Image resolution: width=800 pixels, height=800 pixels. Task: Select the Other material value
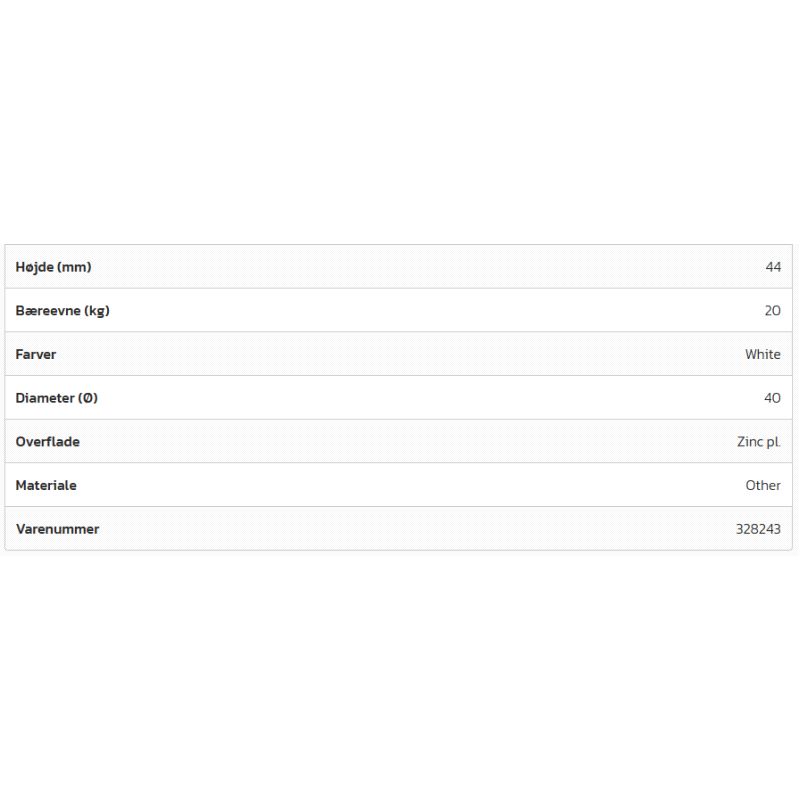(763, 485)
